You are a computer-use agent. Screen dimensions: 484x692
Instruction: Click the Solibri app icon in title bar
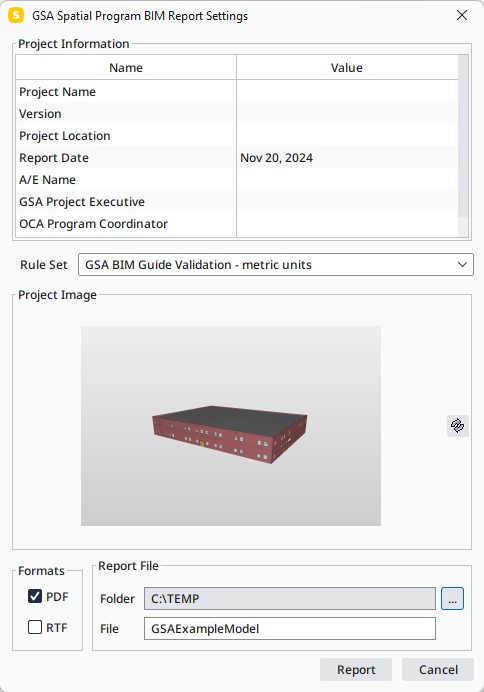point(16,15)
